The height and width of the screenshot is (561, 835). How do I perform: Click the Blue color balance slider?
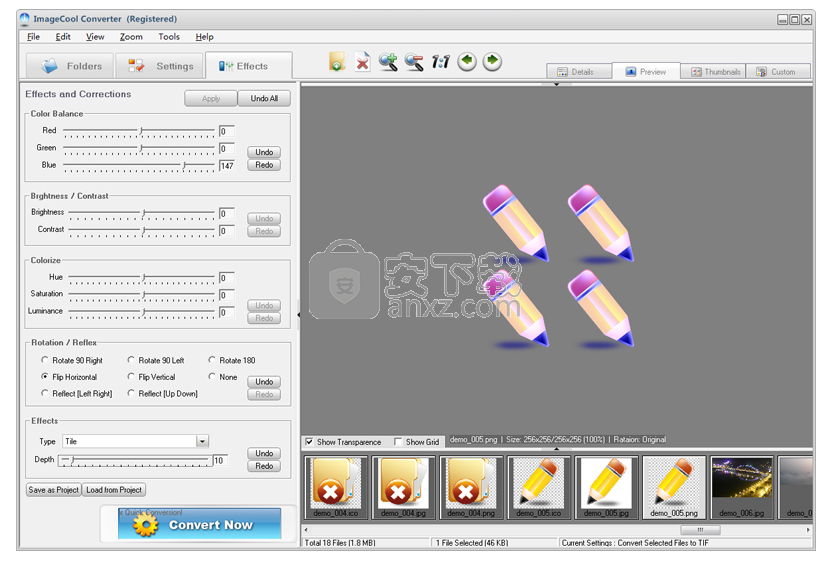tap(138, 166)
